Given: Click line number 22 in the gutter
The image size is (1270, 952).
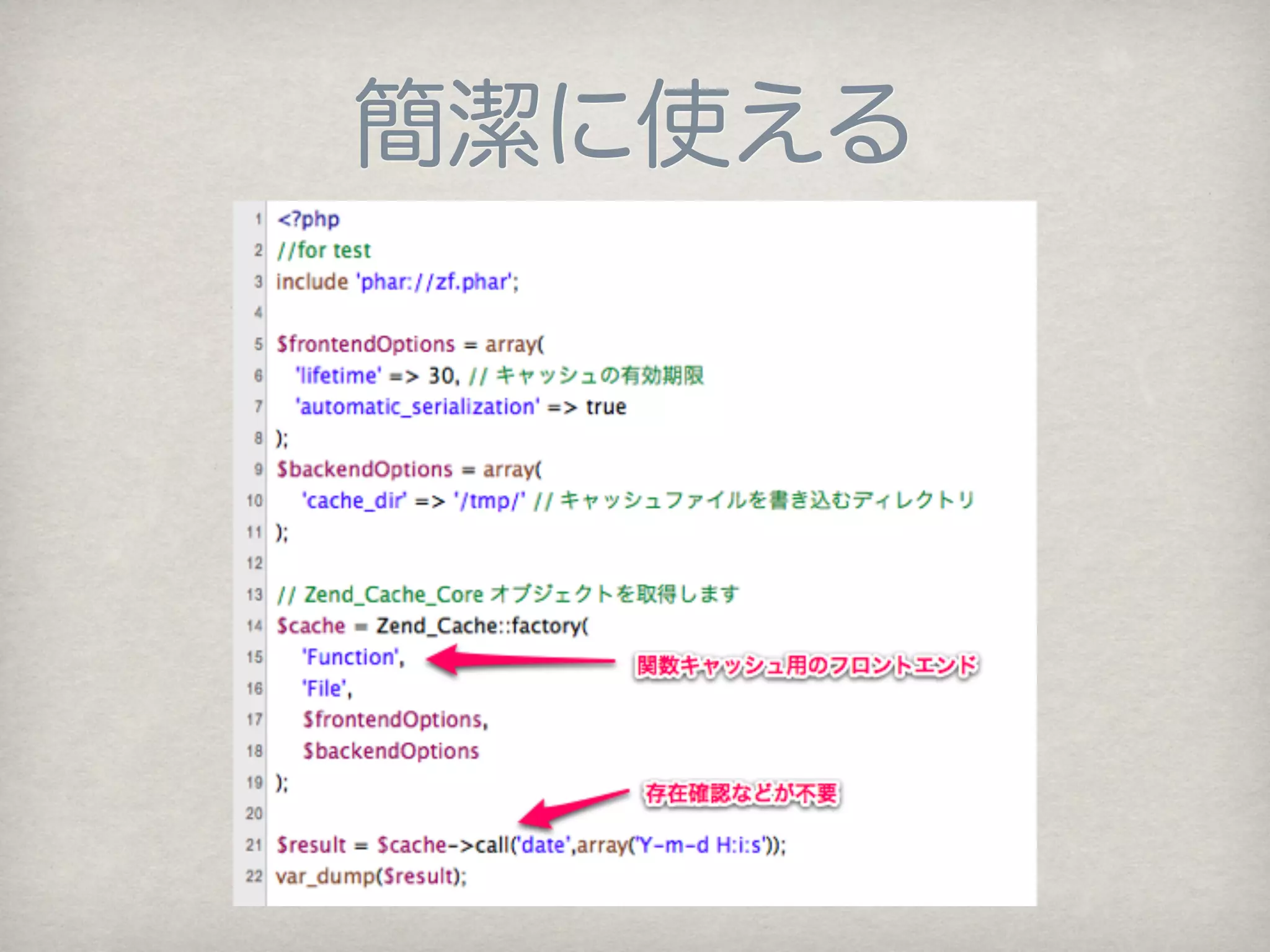Looking at the screenshot, I should pos(254,876).
